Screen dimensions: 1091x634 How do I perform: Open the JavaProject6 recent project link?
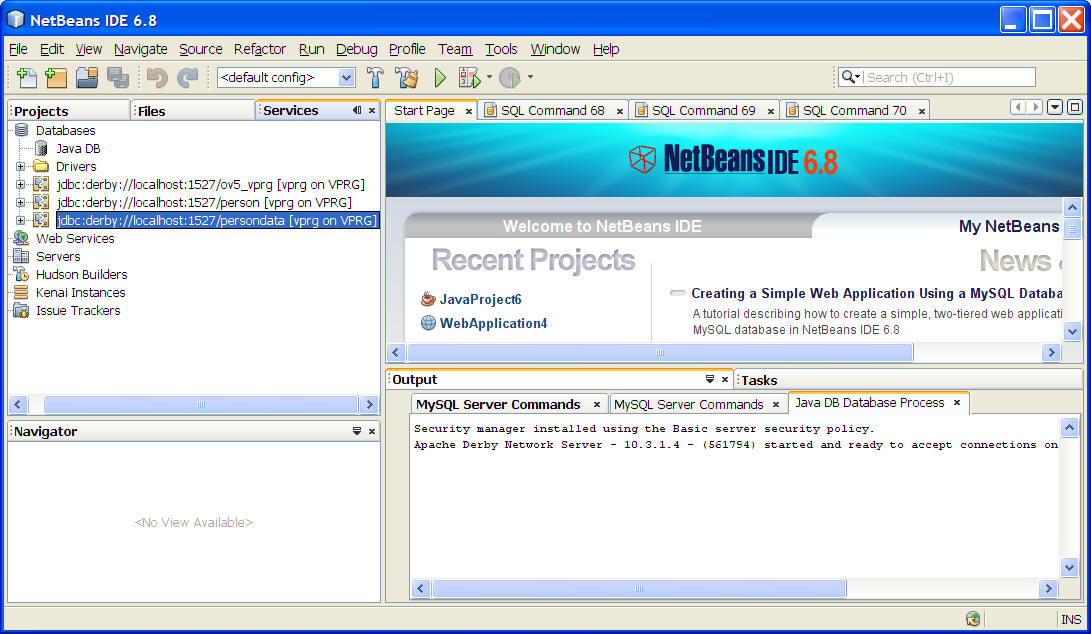click(x=480, y=299)
